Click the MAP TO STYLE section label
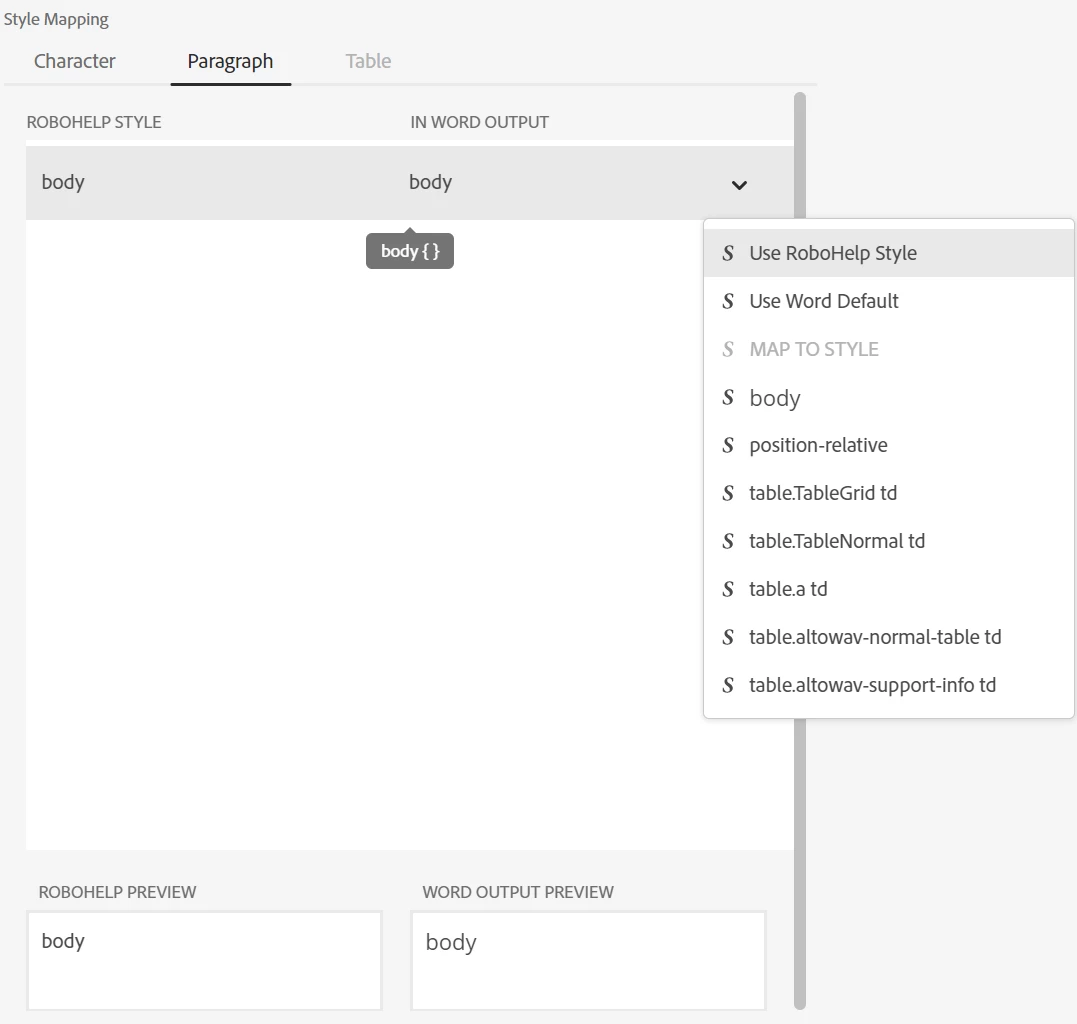The image size is (1077, 1024). (x=814, y=349)
